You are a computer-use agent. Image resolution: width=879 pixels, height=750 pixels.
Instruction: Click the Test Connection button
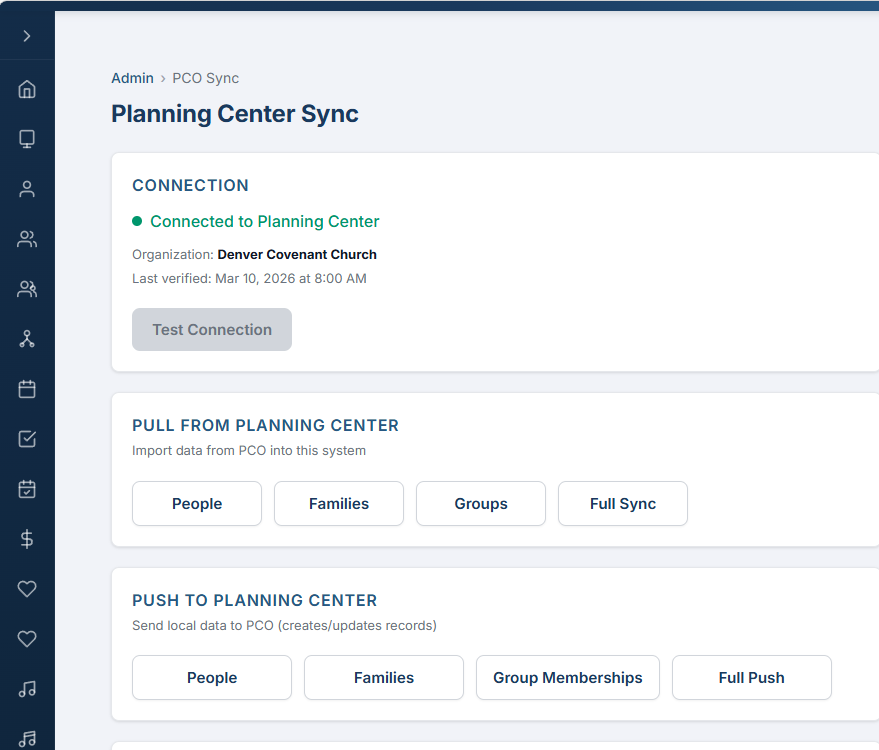point(211,329)
